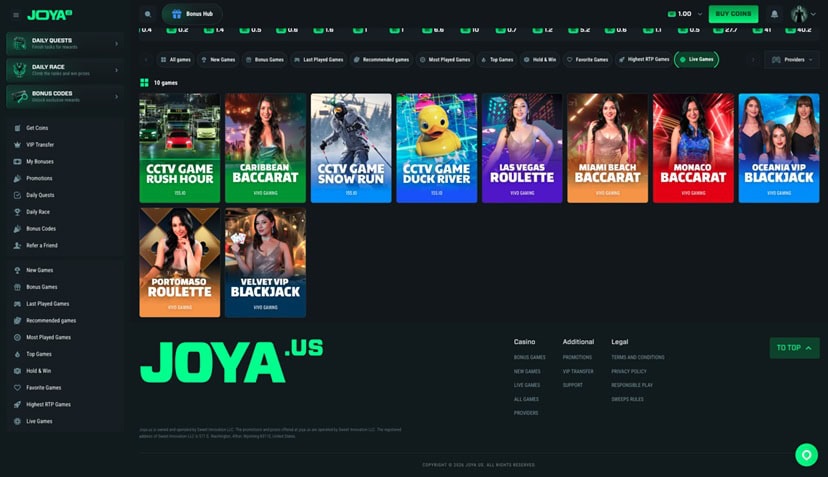Open Miami Beach Baccarat game card
828x477 pixels.
pyautogui.click(x=608, y=148)
